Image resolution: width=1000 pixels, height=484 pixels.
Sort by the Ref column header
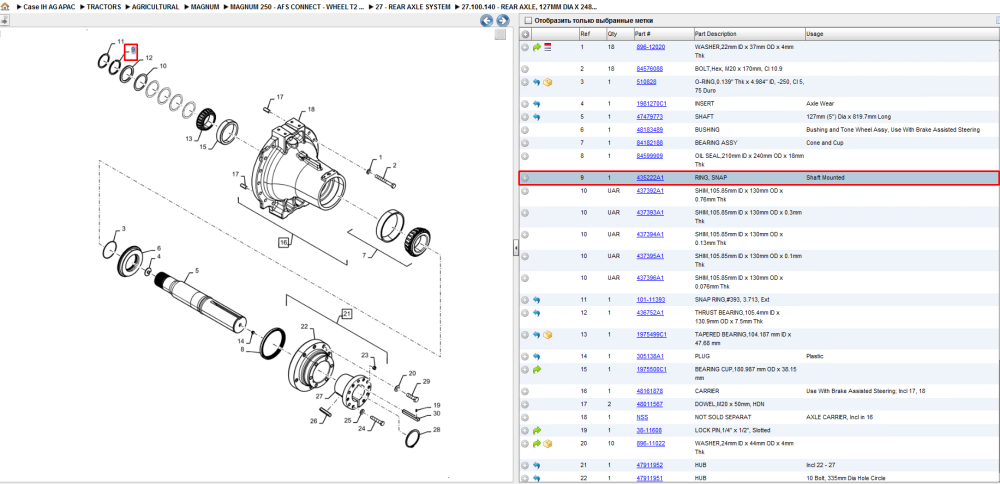tap(584, 34)
